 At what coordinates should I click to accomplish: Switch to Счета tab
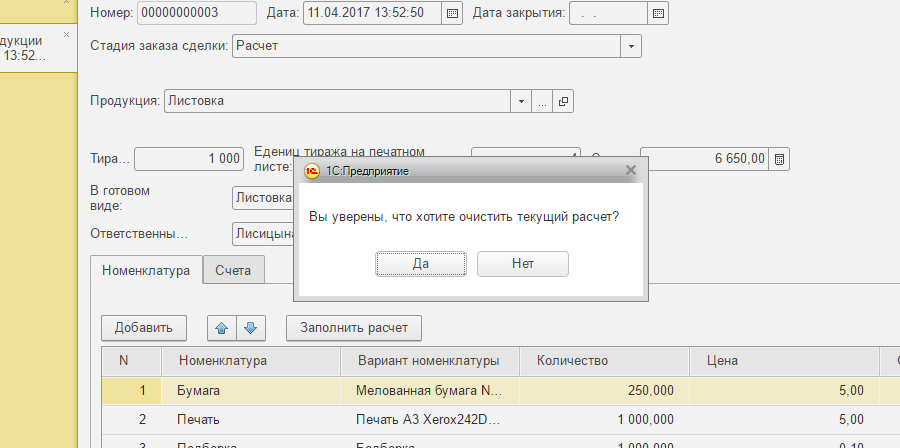pos(233,270)
